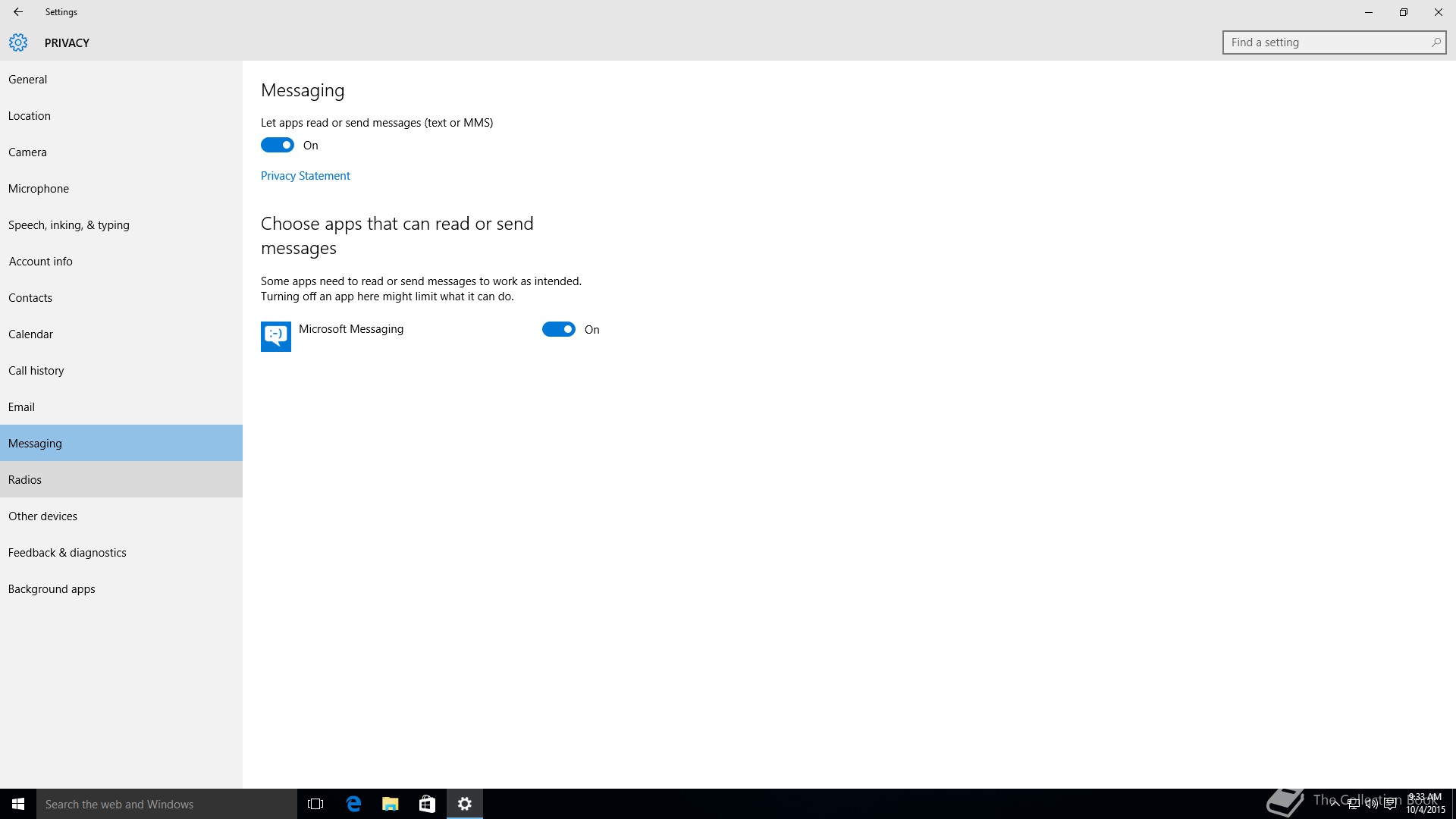This screenshot has width=1456, height=819.
Task: Click the Privacy gear icon
Action: (x=18, y=42)
